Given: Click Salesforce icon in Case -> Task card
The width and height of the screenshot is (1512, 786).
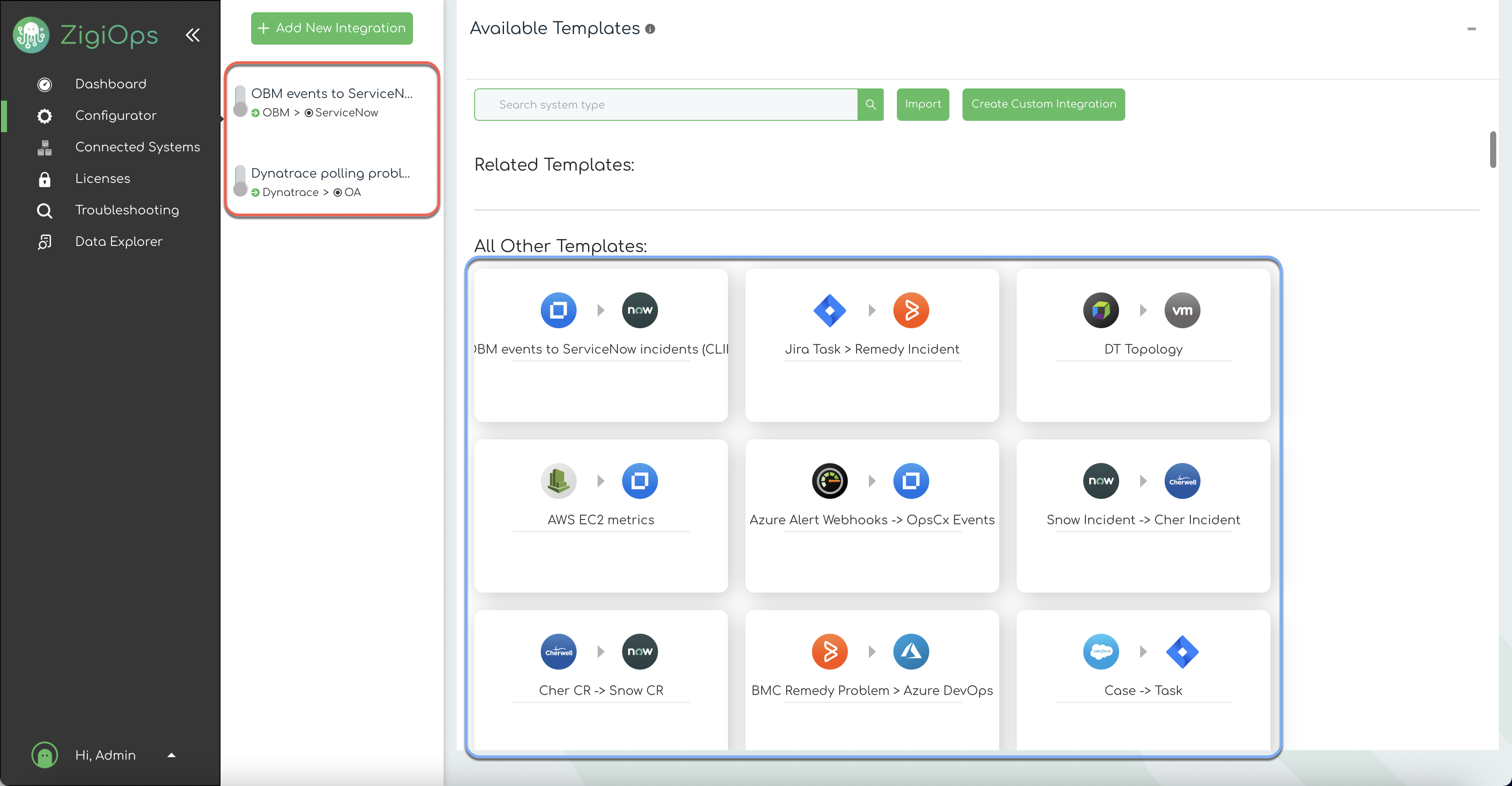Looking at the screenshot, I should click(x=1101, y=652).
